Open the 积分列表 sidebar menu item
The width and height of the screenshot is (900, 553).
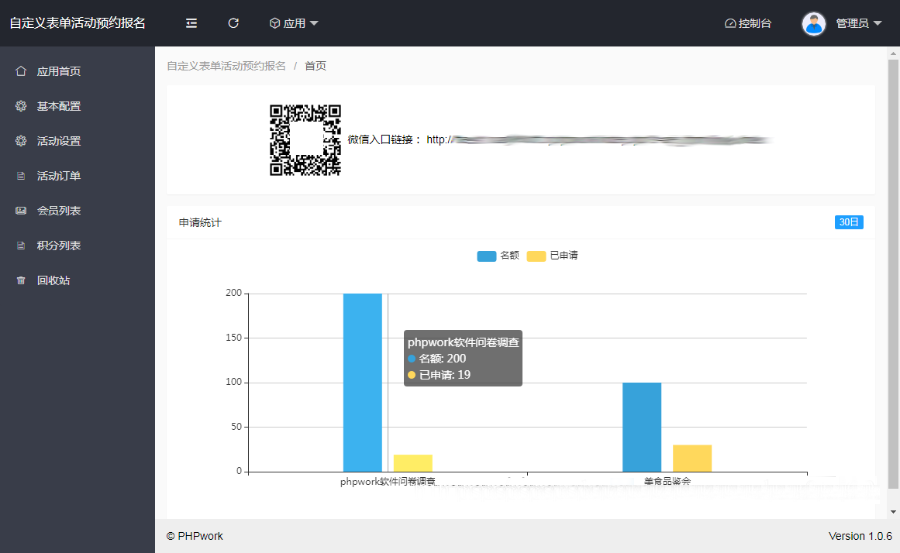pyautogui.click(x=59, y=246)
